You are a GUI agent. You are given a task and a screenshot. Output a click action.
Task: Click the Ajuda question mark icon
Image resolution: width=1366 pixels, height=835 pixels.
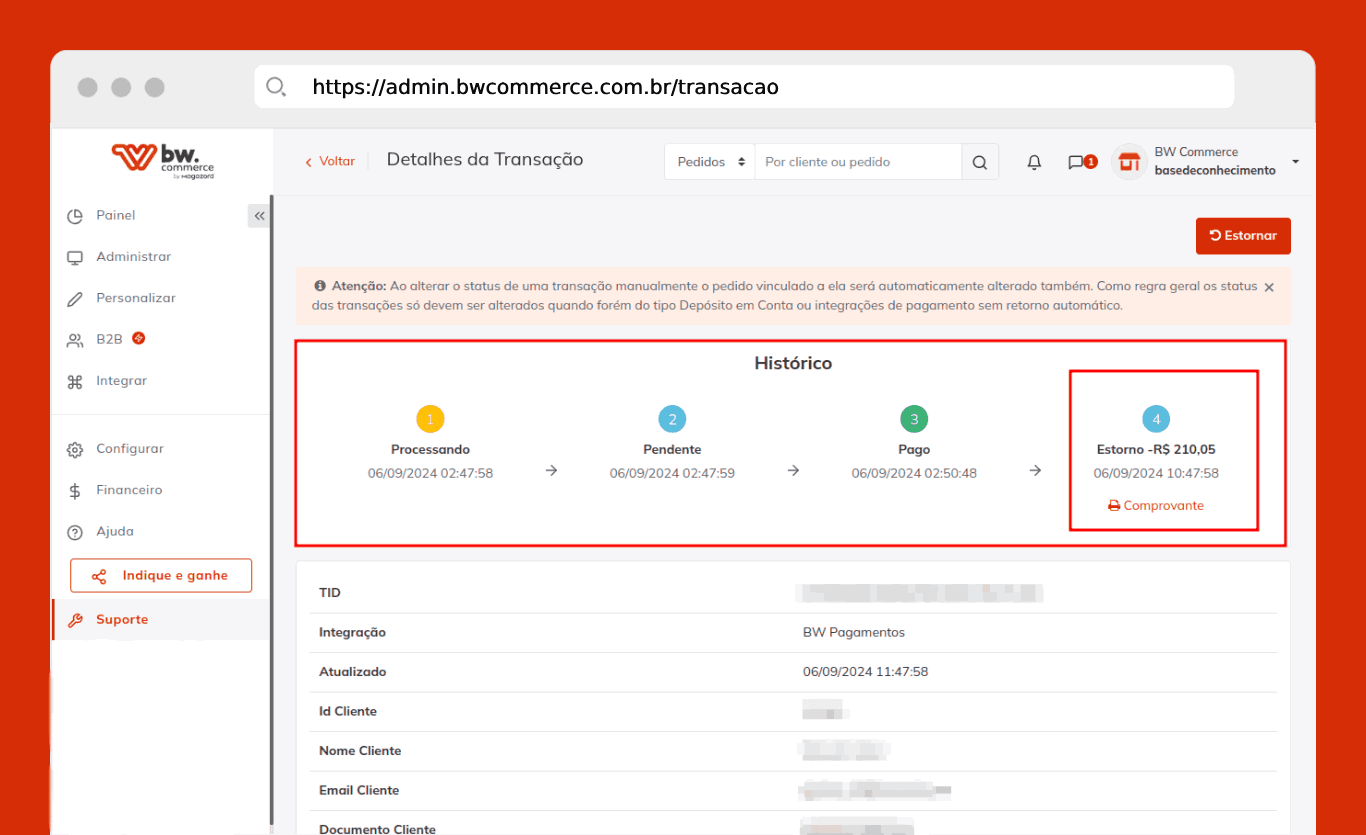pos(75,532)
